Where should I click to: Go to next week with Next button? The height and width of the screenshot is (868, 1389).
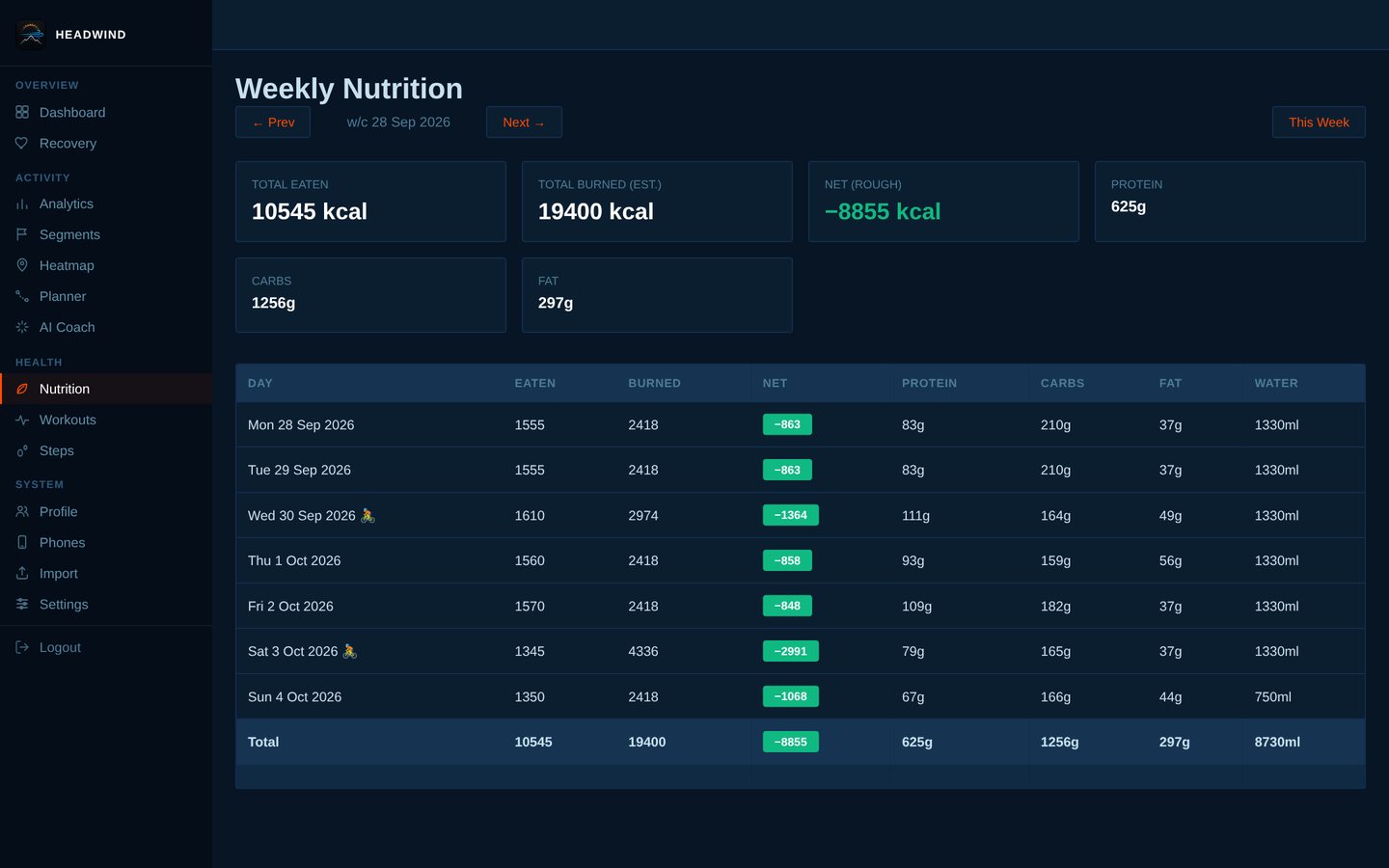click(x=524, y=122)
